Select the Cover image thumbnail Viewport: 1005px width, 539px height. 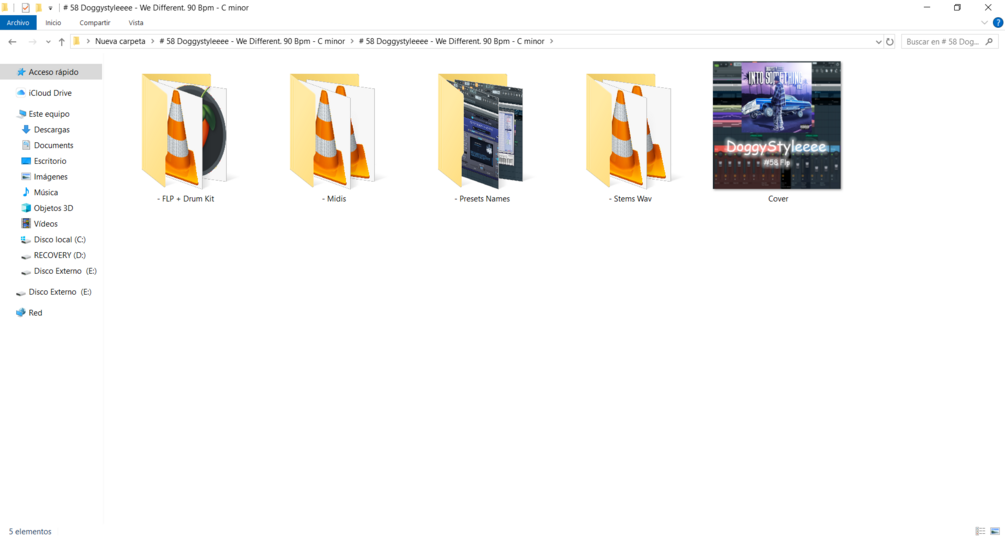click(777, 125)
